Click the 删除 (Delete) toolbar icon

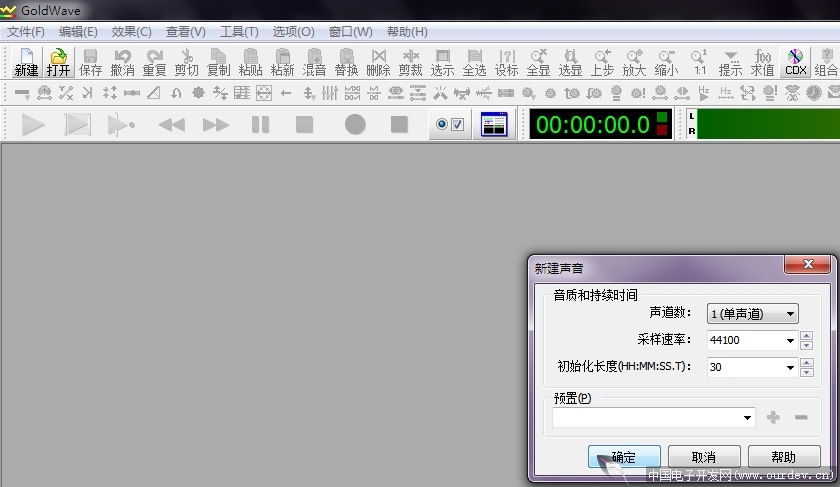378,62
